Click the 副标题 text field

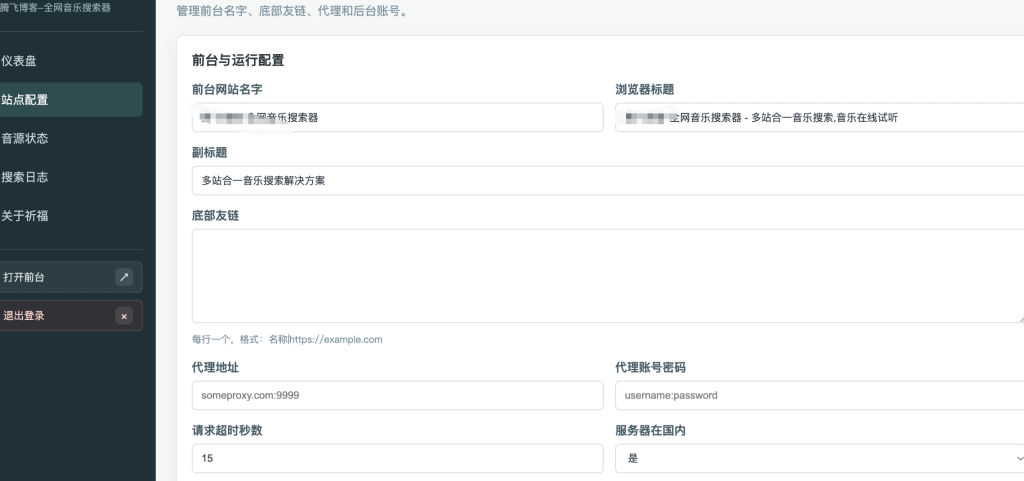[x=608, y=180]
